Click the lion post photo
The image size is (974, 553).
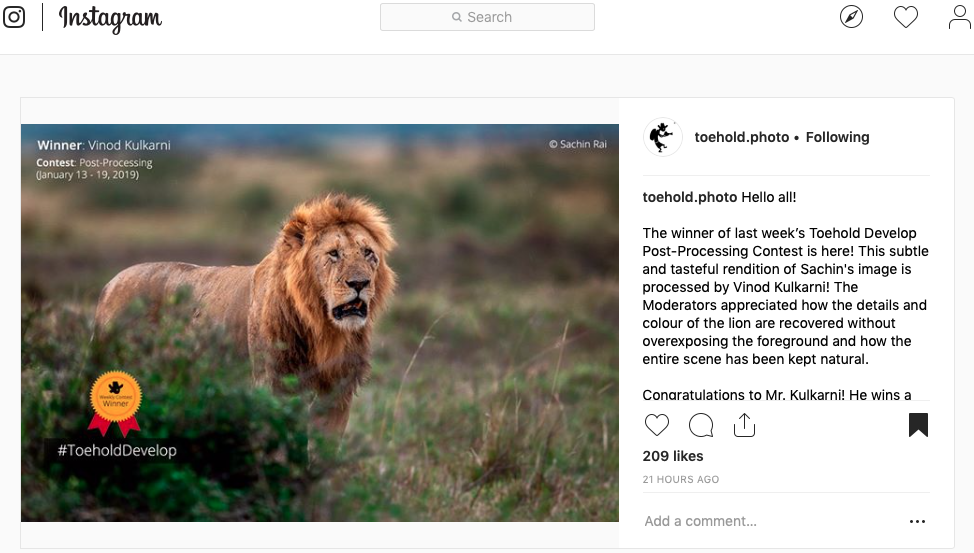(320, 322)
